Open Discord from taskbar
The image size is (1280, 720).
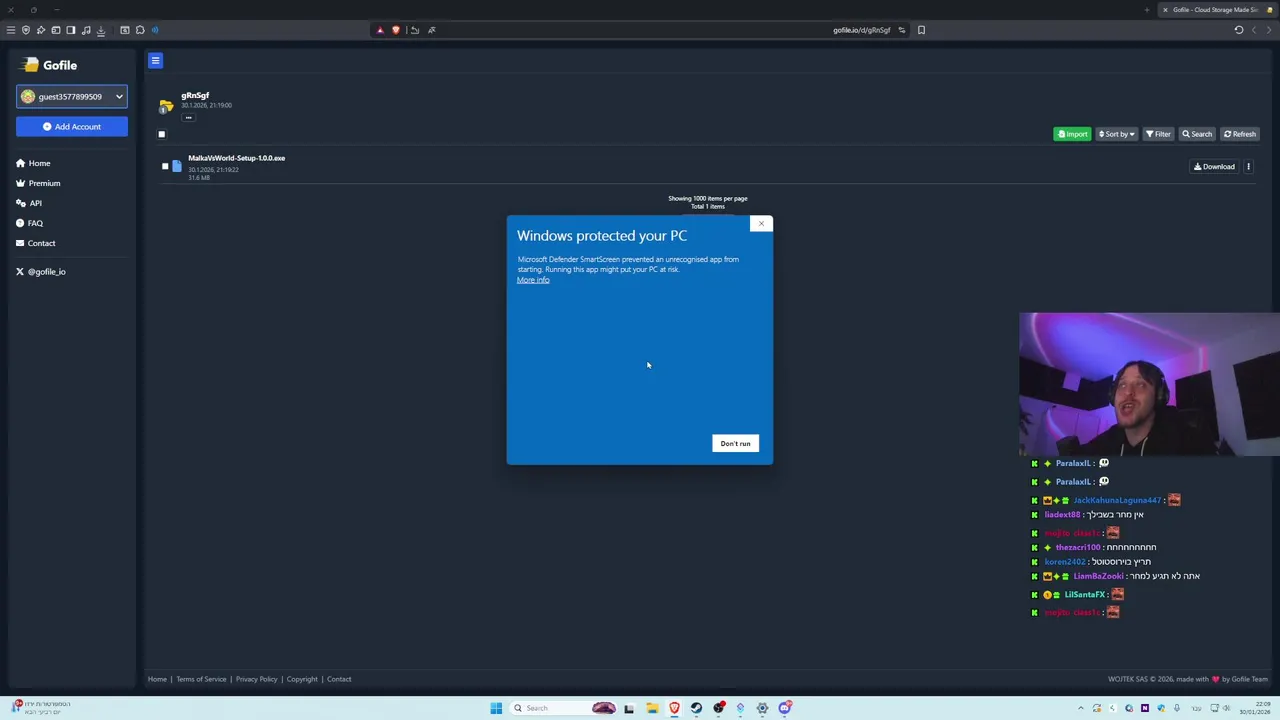pyautogui.click(x=785, y=708)
